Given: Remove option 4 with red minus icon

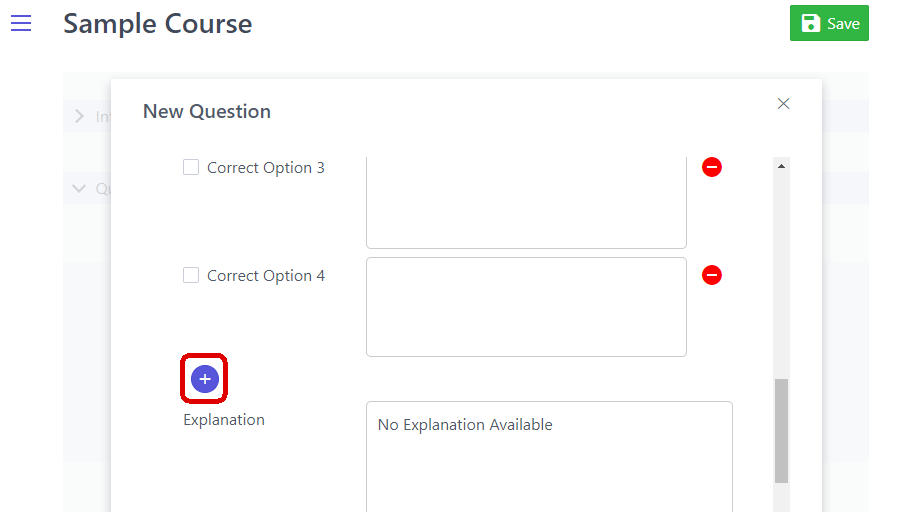Looking at the screenshot, I should point(712,275).
